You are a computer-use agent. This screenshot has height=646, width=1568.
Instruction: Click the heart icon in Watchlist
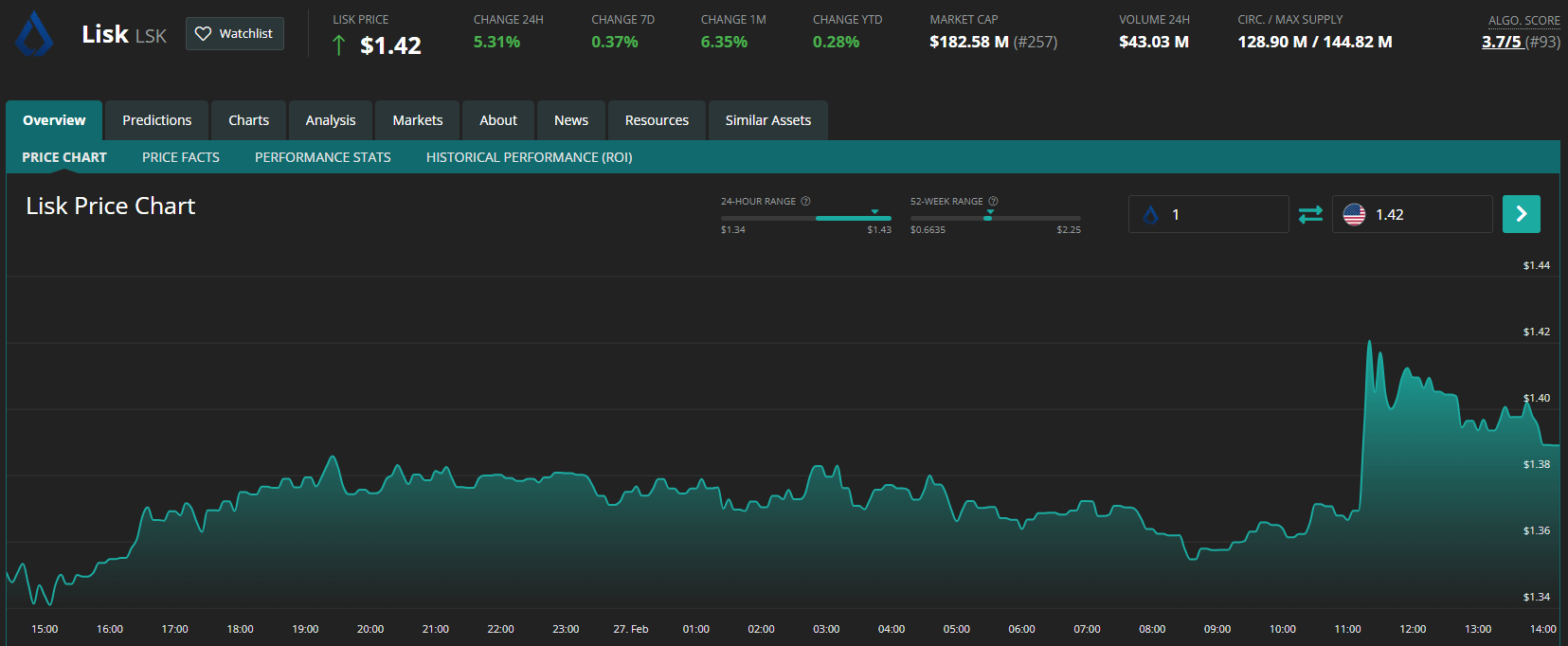[203, 34]
